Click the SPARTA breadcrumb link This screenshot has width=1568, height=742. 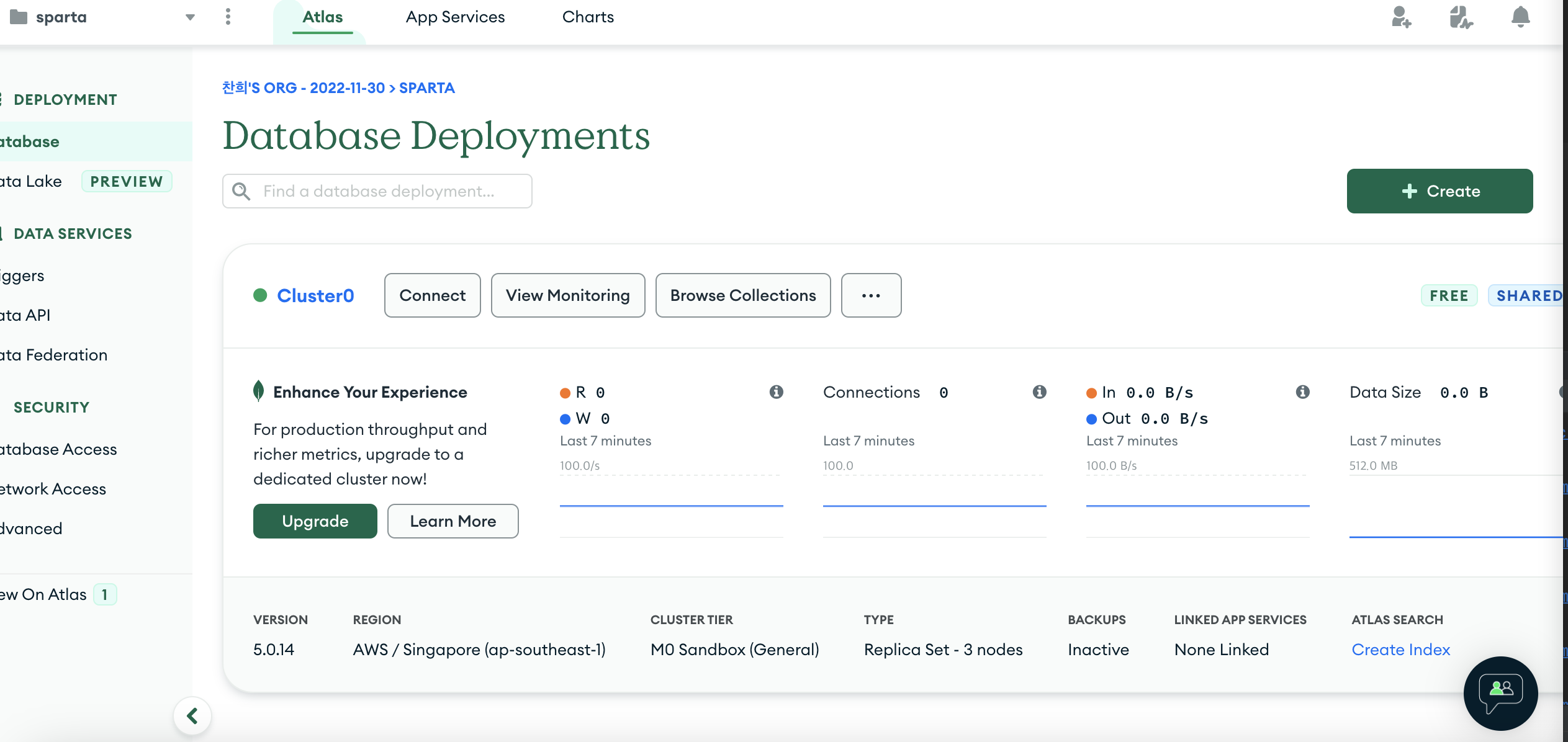[x=427, y=88]
